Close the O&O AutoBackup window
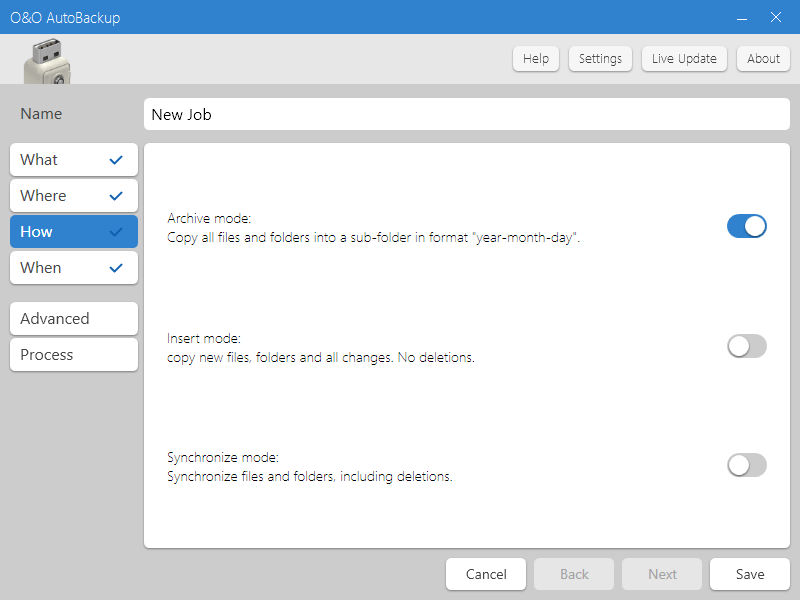800x600 pixels. click(x=775, y=17)
